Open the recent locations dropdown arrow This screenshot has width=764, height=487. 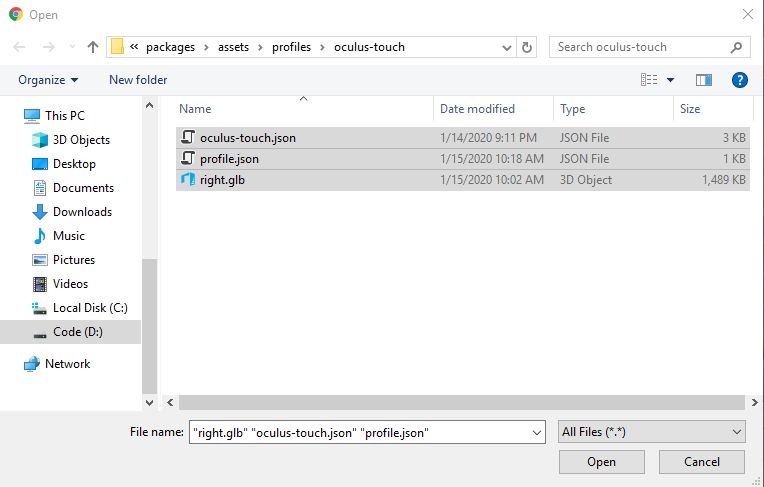point(72,47)
